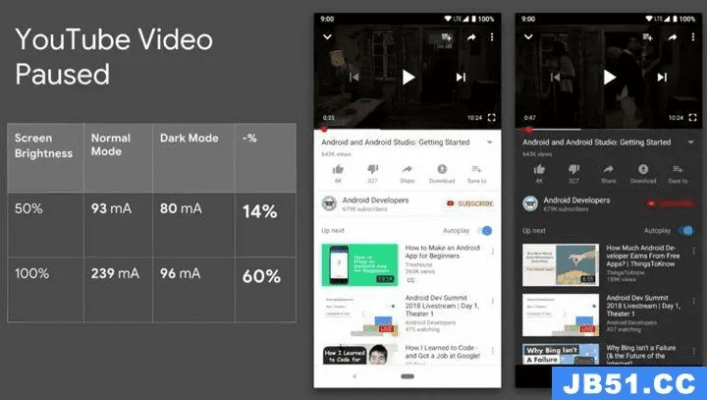Open options for 'How to Make an Android App'
The height and width of the screenshot is (400, 707).
click(x=492, y=251)
